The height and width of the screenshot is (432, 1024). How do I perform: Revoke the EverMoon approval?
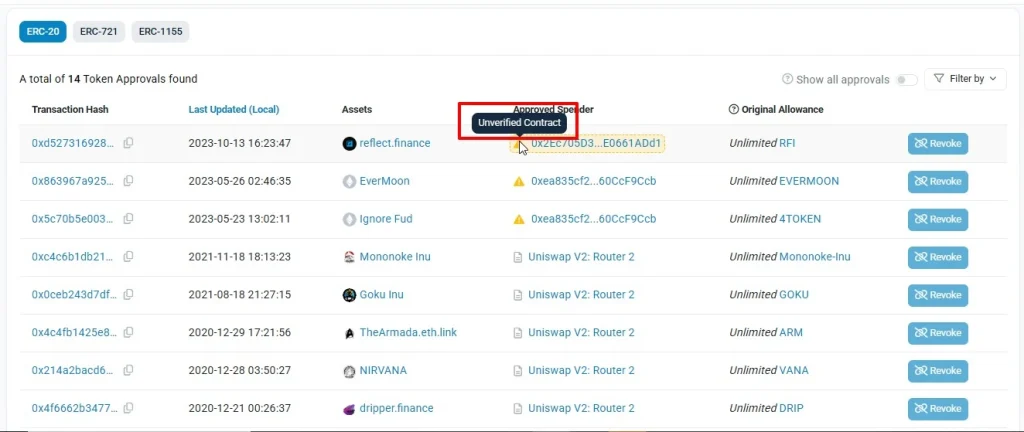(x=938, y=181)
